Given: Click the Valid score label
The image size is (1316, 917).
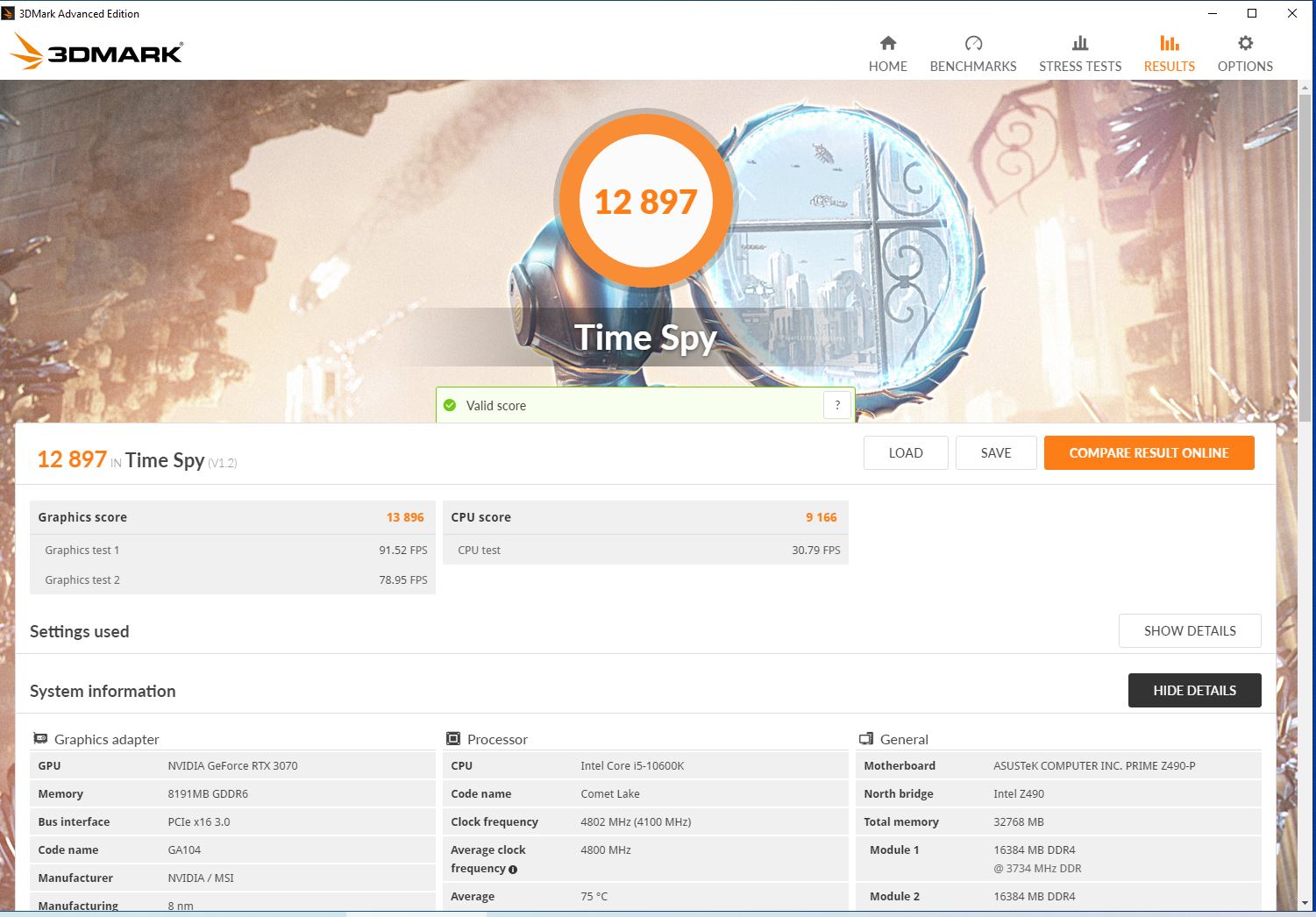Looking at the screenshot, I should tap(496, 406).
